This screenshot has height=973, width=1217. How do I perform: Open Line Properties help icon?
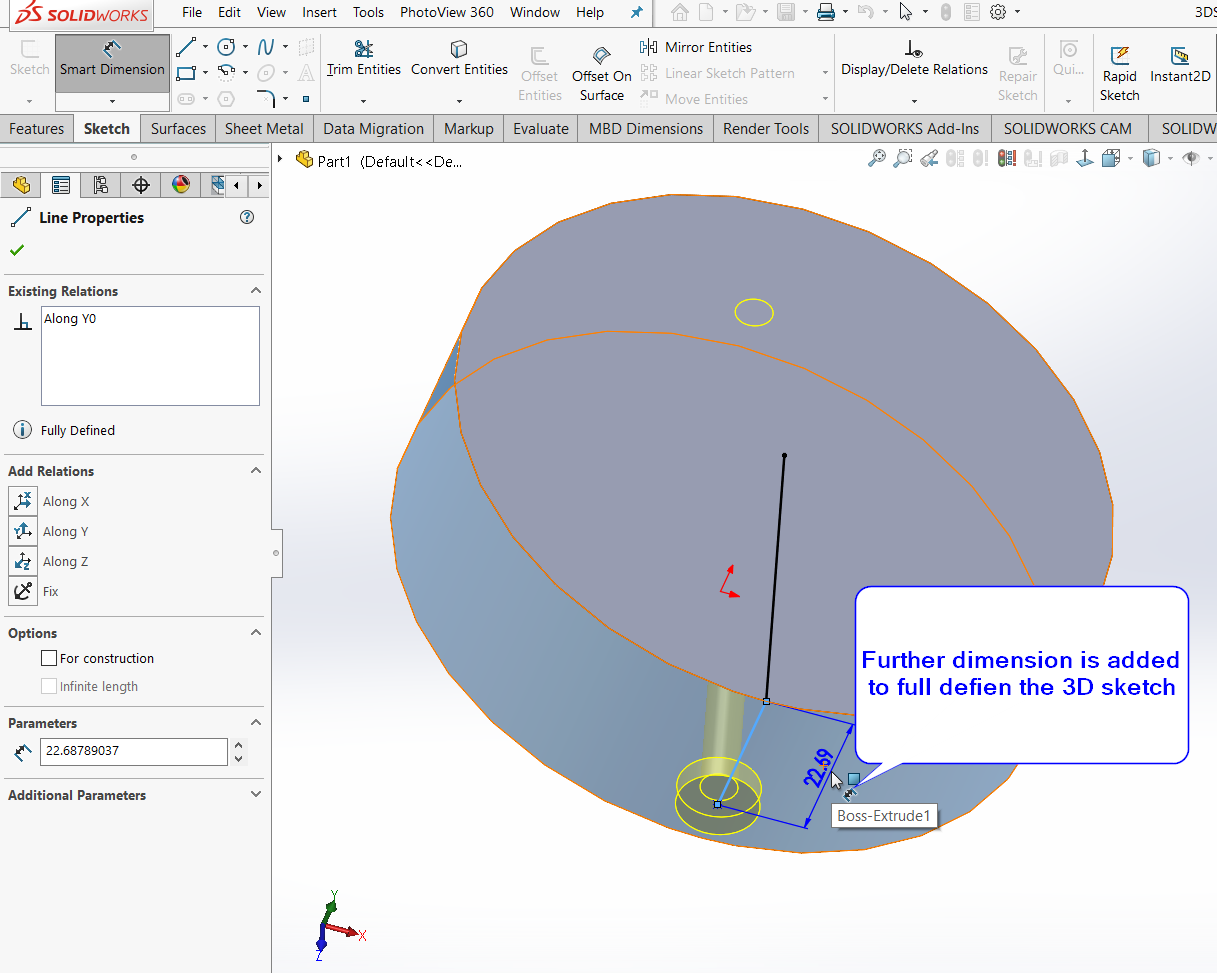pyautogui.click(x=247, y=217)
